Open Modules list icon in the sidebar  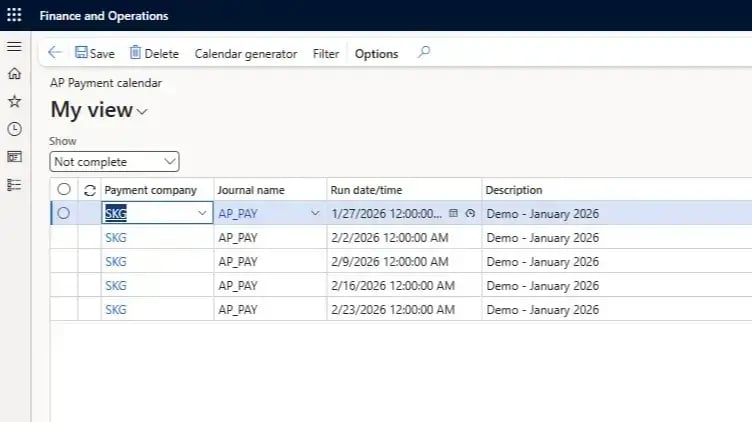(14, 185)
